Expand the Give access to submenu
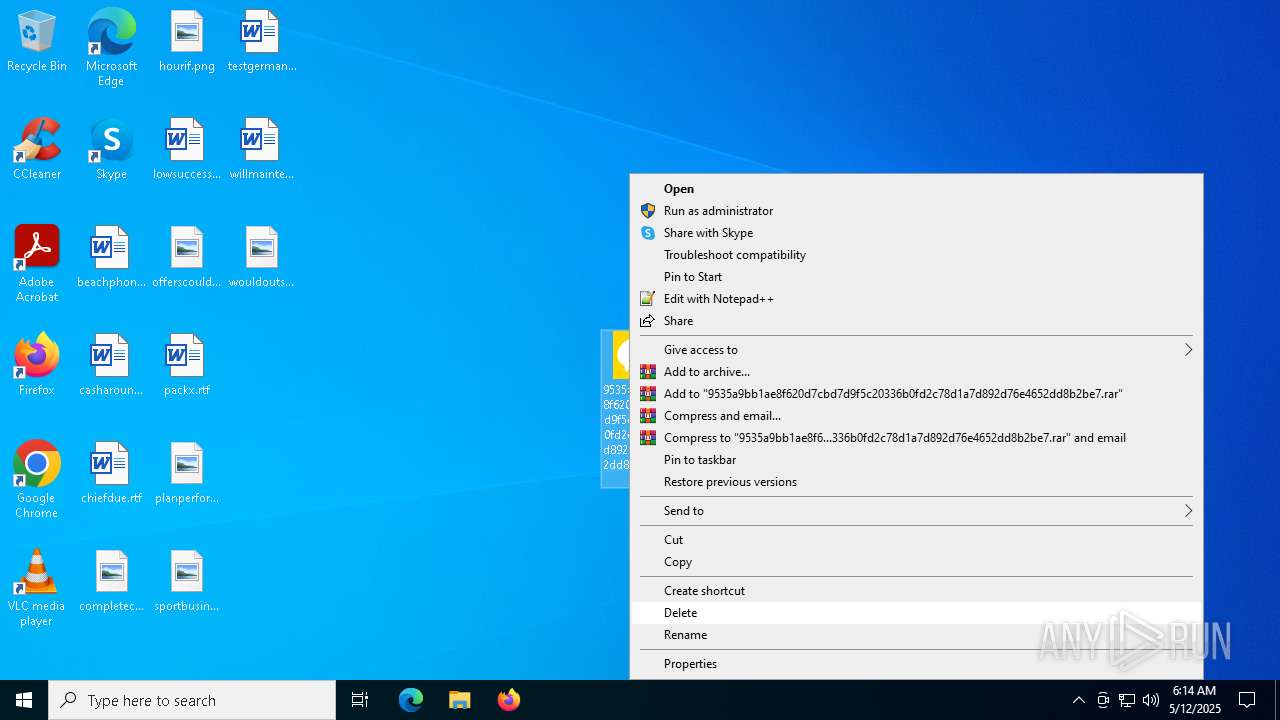 [x=916, y=350]
